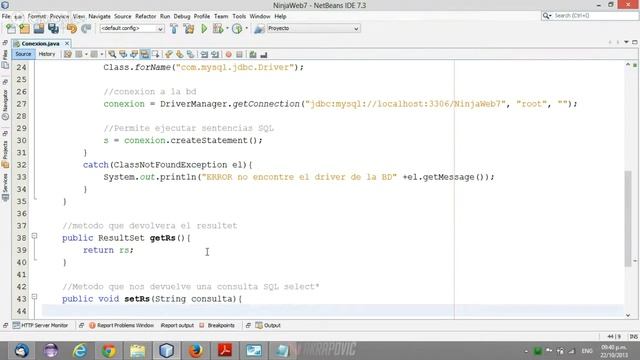Click Clean and Build Project icon
This screenshot has width=640, height=360.
click(x=189, y=29)
